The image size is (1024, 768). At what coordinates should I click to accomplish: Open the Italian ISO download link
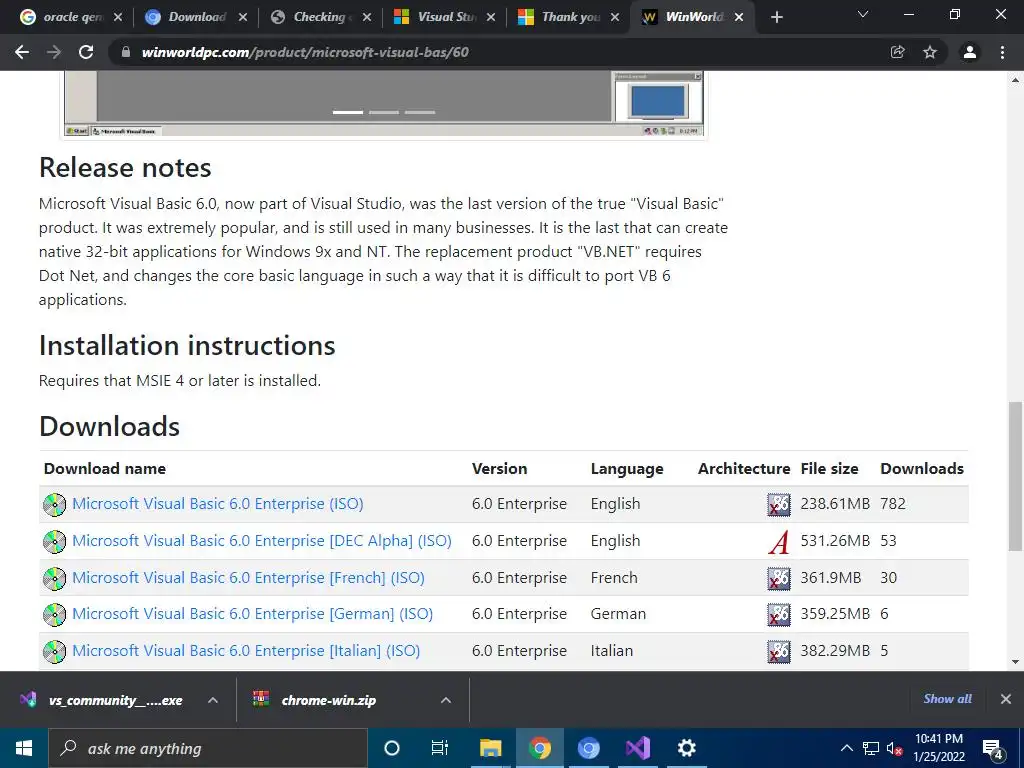[x=246, y=651]
